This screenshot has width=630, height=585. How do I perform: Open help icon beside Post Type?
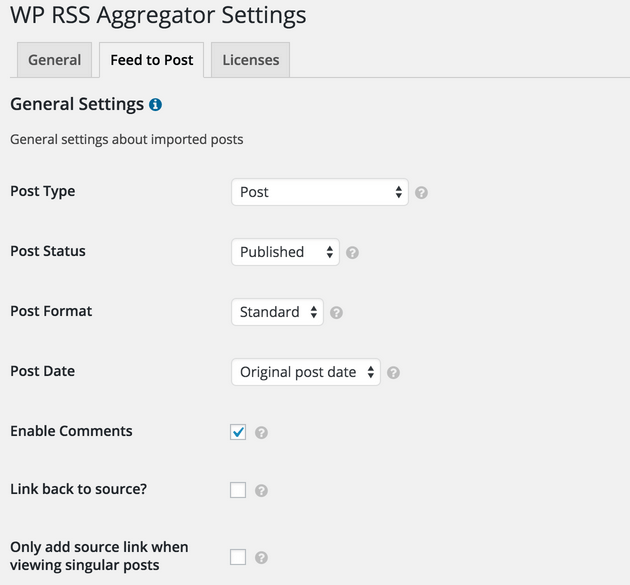pyautogui.click(x=421, y=193)
